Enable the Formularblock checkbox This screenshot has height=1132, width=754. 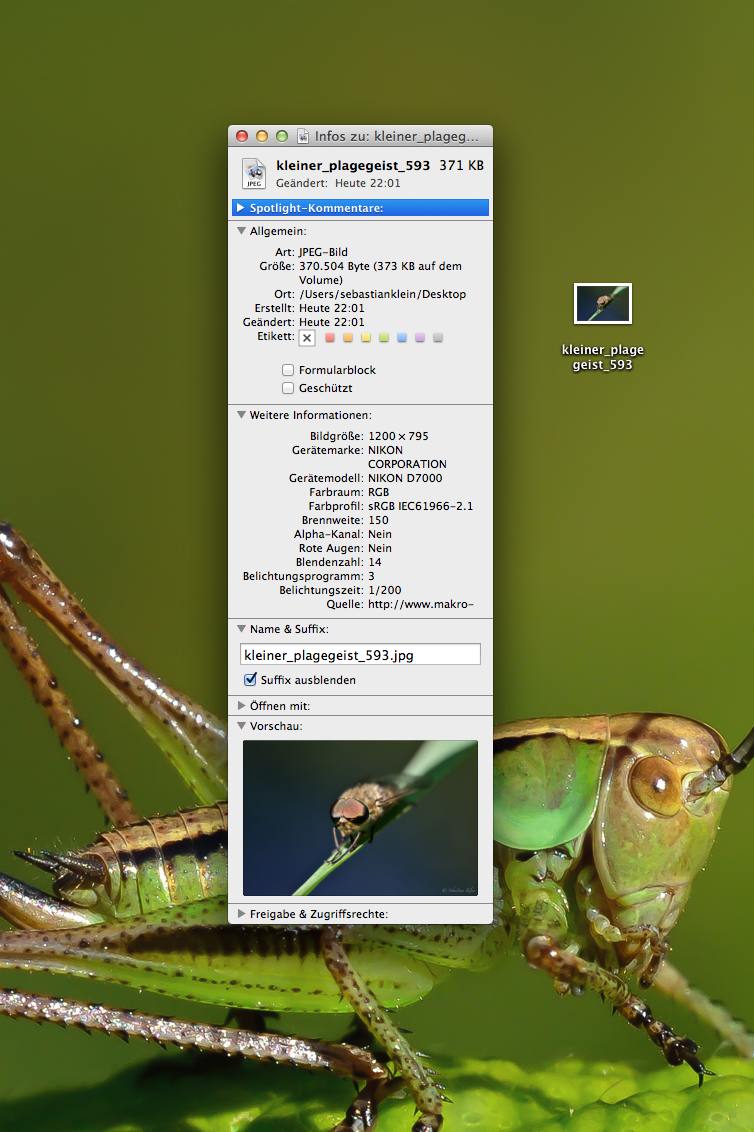[288, 370]
